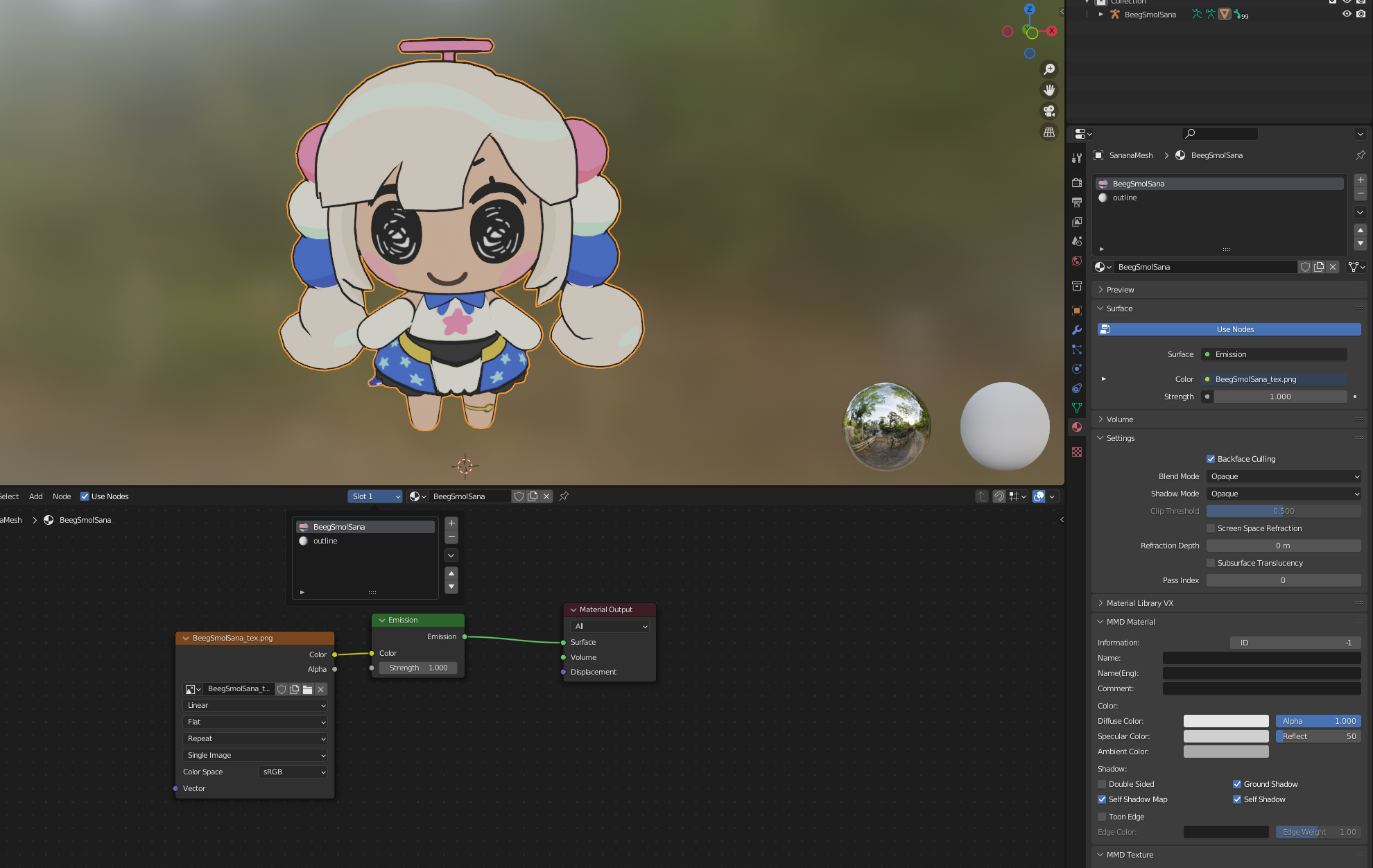Click the MMD Alpha slider
Image resolution: width=1373 pixels, height=868 pixels.
click(1318, 721)
